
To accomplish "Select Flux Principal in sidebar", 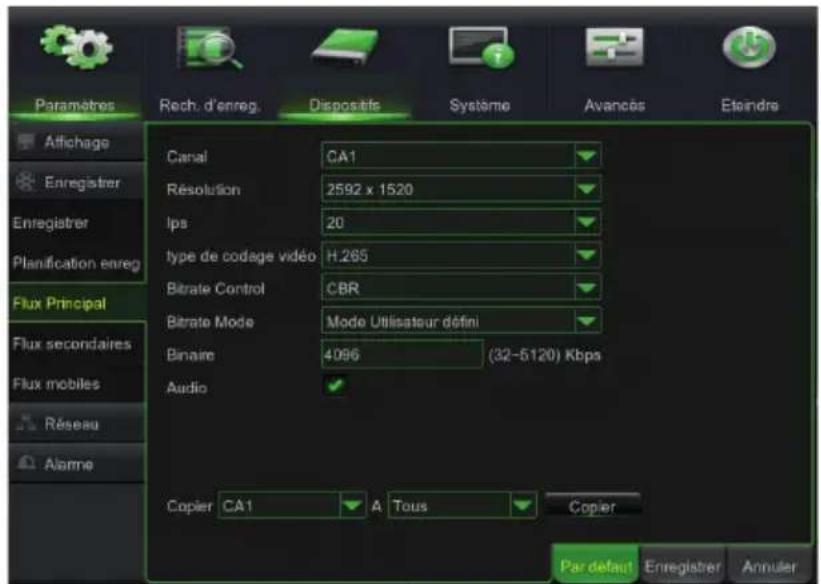I will click(76, 303).
